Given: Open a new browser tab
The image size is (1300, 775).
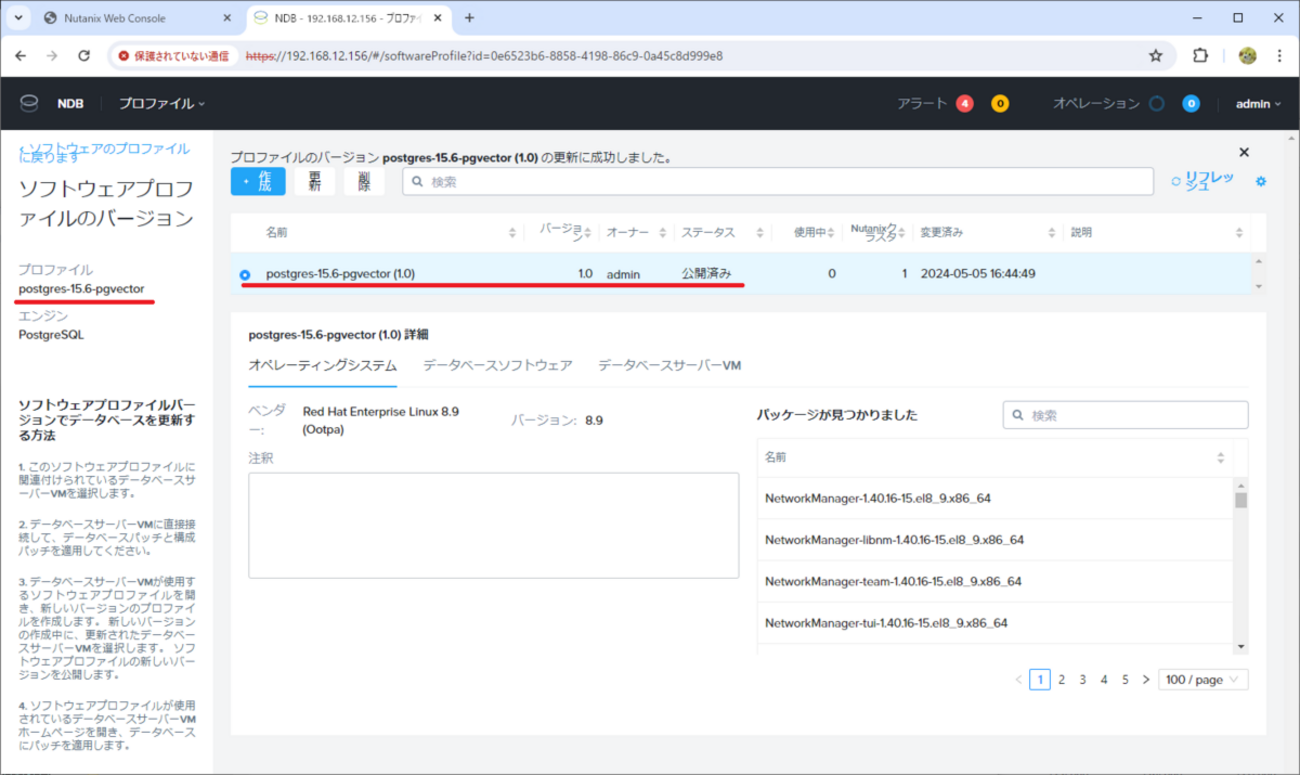Looking at the screenshot, I should click(469, 18).
